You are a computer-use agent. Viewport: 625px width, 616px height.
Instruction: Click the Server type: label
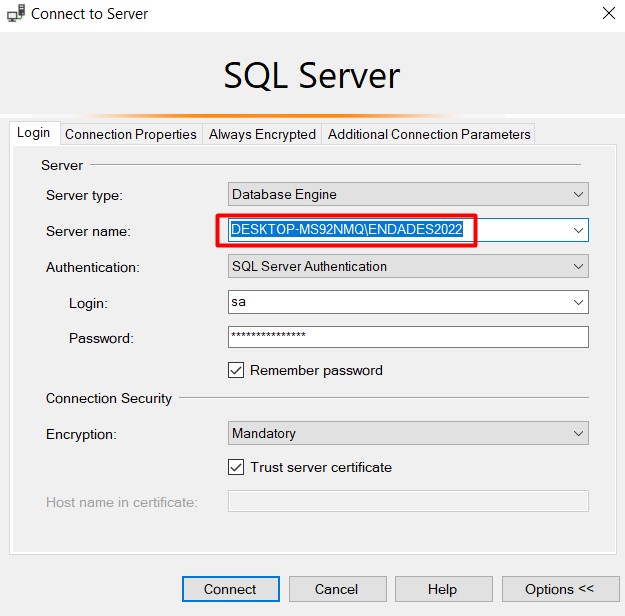[x=84, y=195]
